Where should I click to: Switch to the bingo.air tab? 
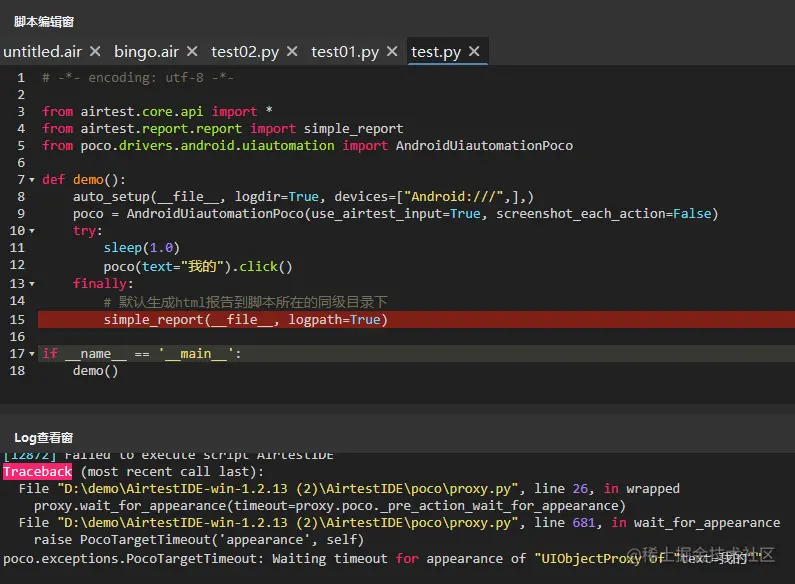[147, 52]
